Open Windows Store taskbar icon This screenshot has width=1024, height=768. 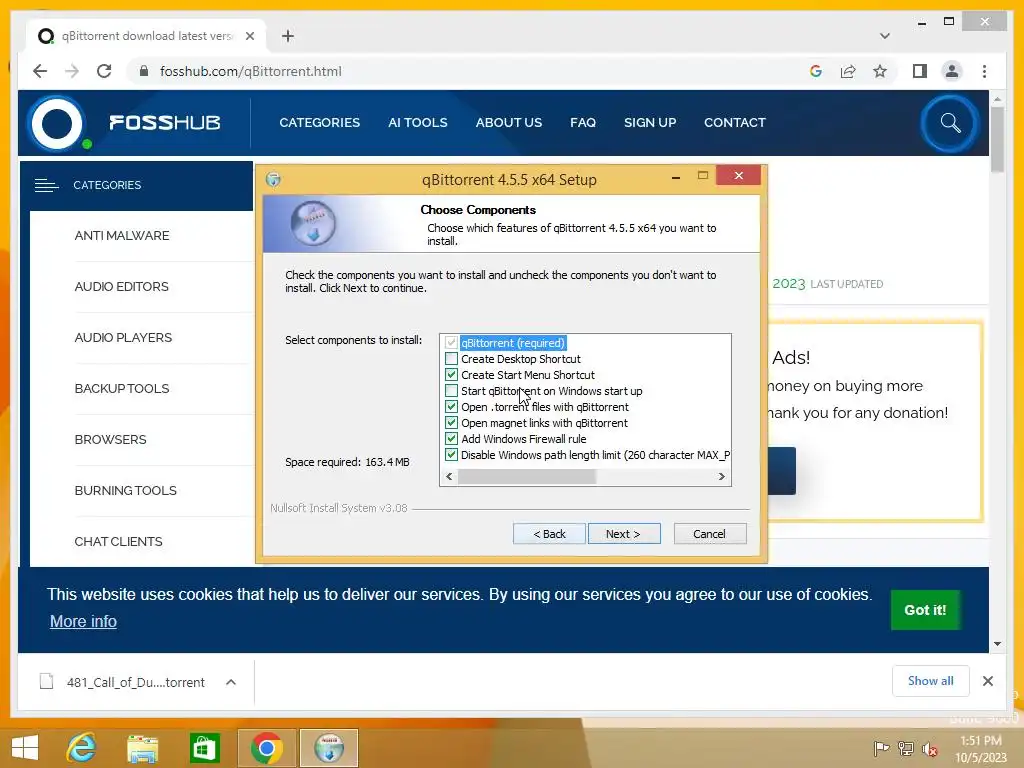[204, 748]
